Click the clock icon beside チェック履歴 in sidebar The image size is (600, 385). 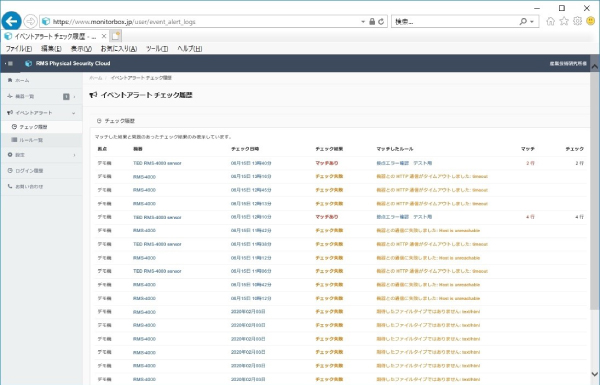pos(15,127)
